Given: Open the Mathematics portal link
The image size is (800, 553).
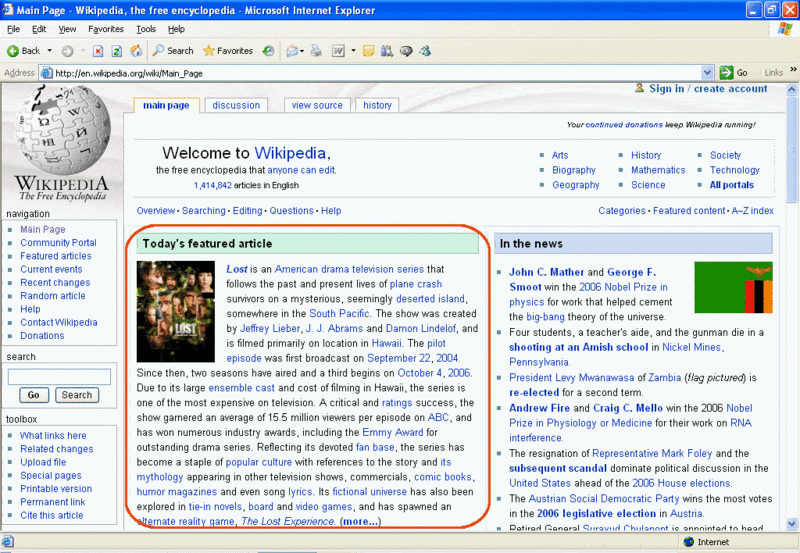Looking at the screenshot, I should pyautogui.click(x=658, y=170).
